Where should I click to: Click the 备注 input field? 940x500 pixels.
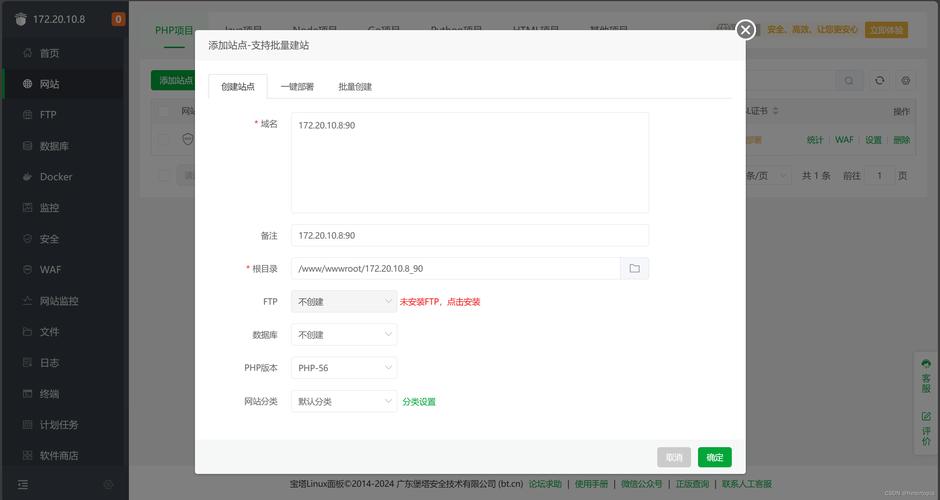click(x=470, y=235)
